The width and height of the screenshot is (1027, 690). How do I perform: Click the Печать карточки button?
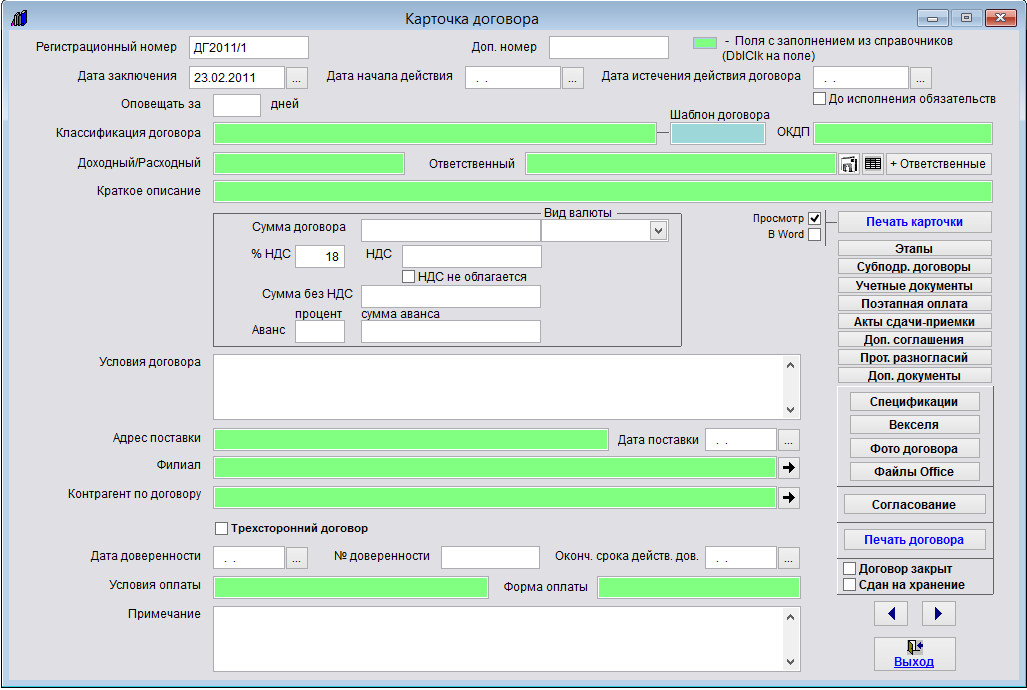tap(914, 221)
